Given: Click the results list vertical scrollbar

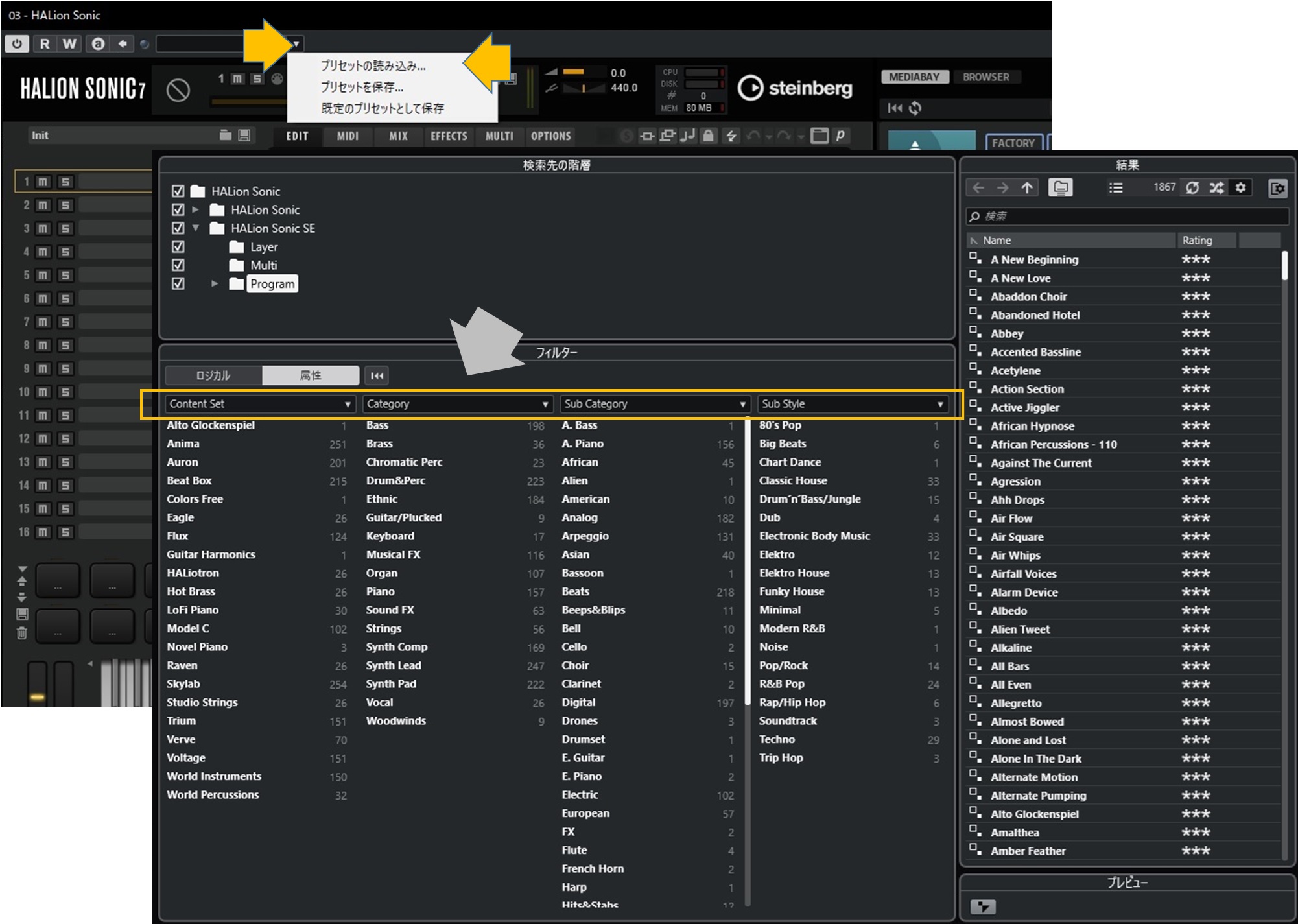Looking at the screenshot, I should click(x=1284, y=554).
